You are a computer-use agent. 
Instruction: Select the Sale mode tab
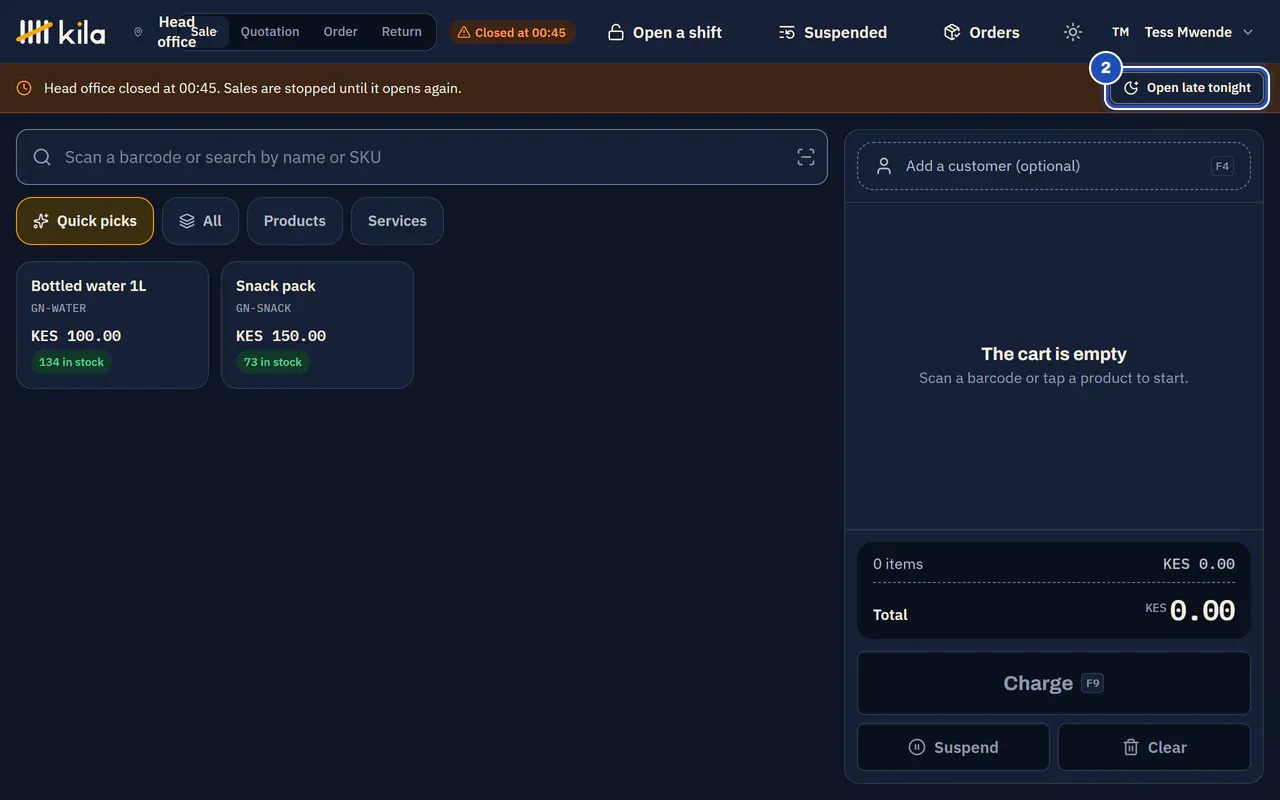tap(203, 32)
